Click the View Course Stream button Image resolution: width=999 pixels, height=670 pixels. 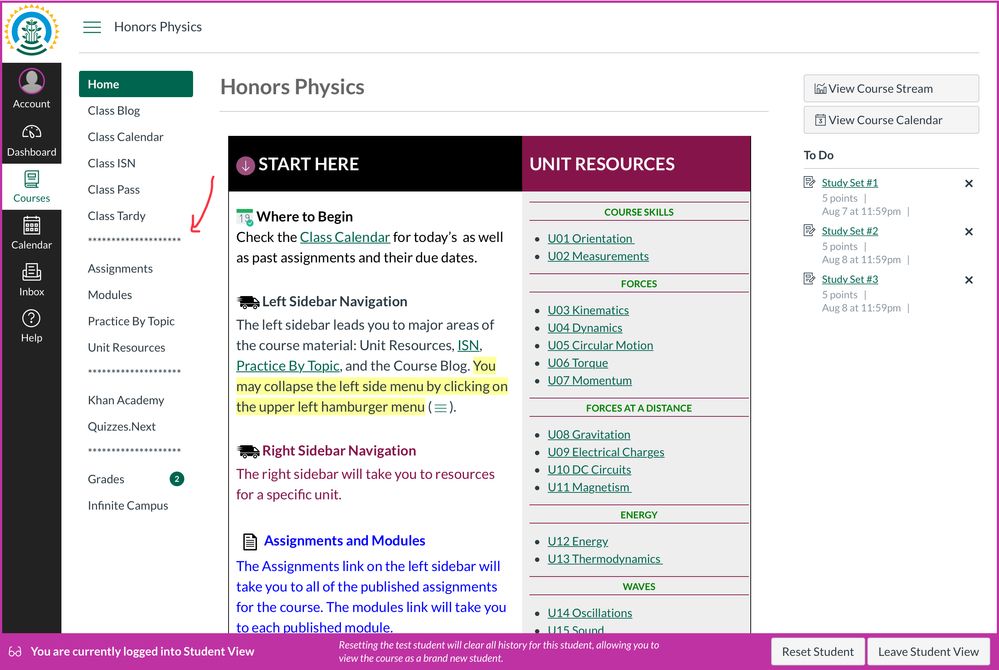pyautogui.click(x=890, y=88)
